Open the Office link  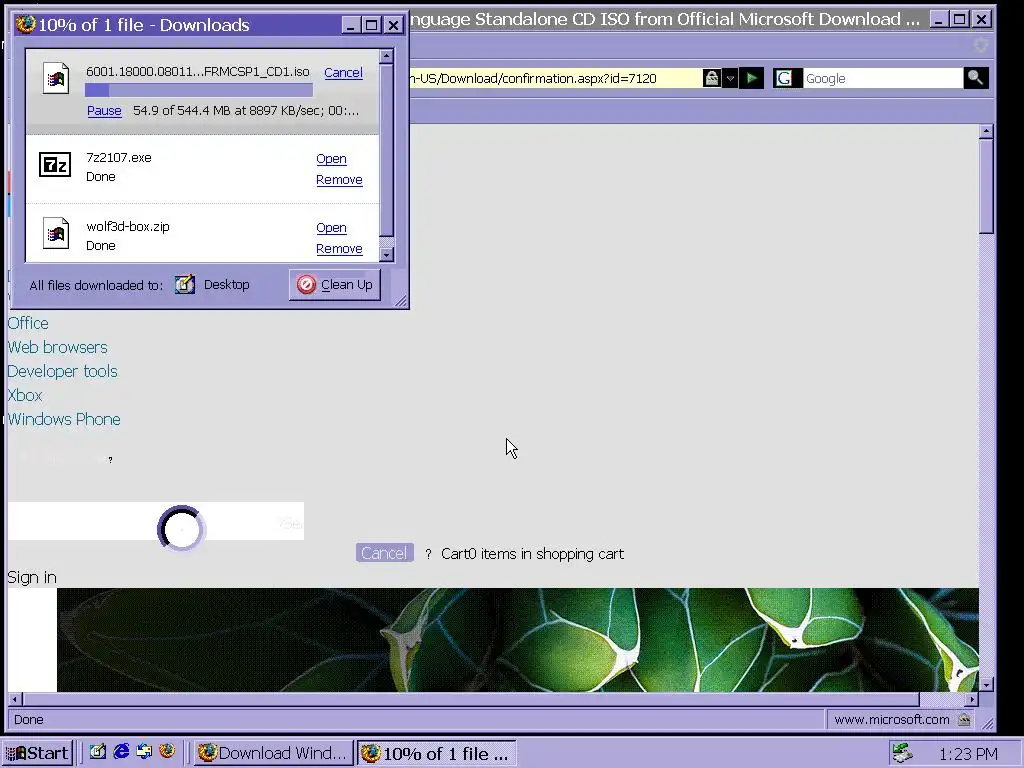[28, 323]
